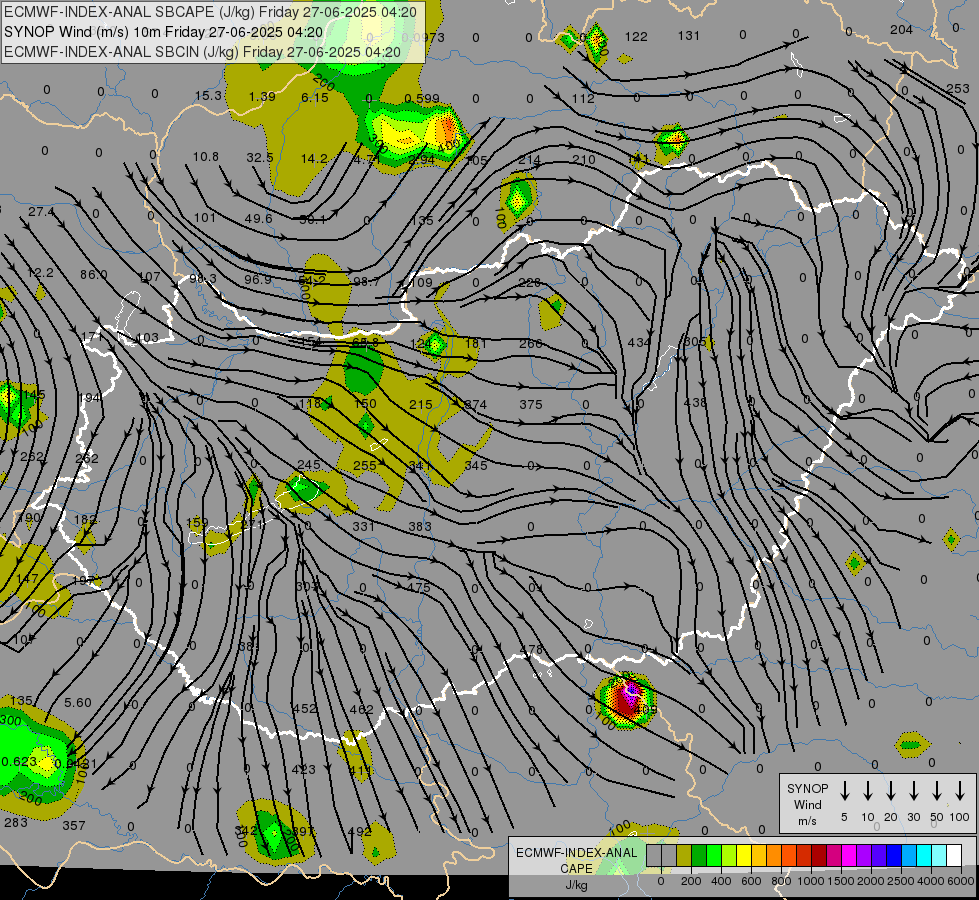
Task: Click the 2500 colorbar tick label
Action: 901,881
